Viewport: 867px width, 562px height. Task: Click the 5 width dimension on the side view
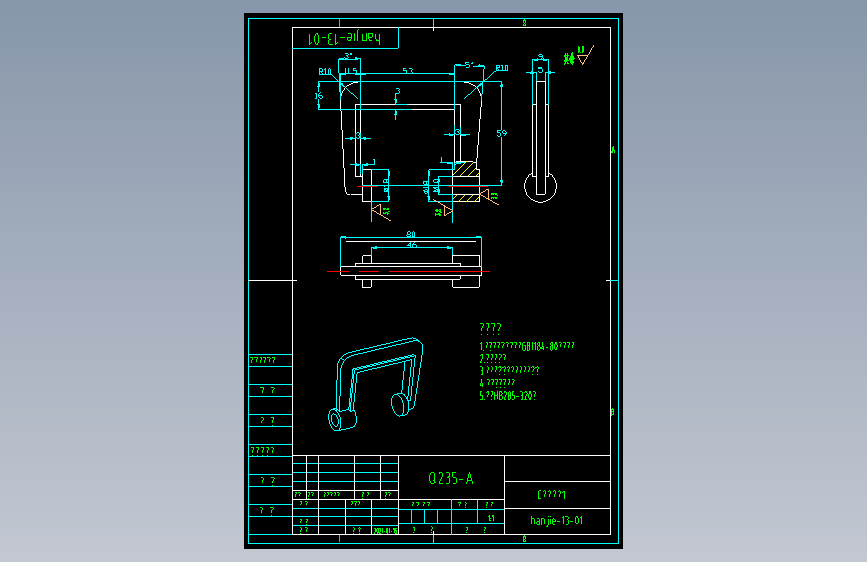click(x=540, y=70)
